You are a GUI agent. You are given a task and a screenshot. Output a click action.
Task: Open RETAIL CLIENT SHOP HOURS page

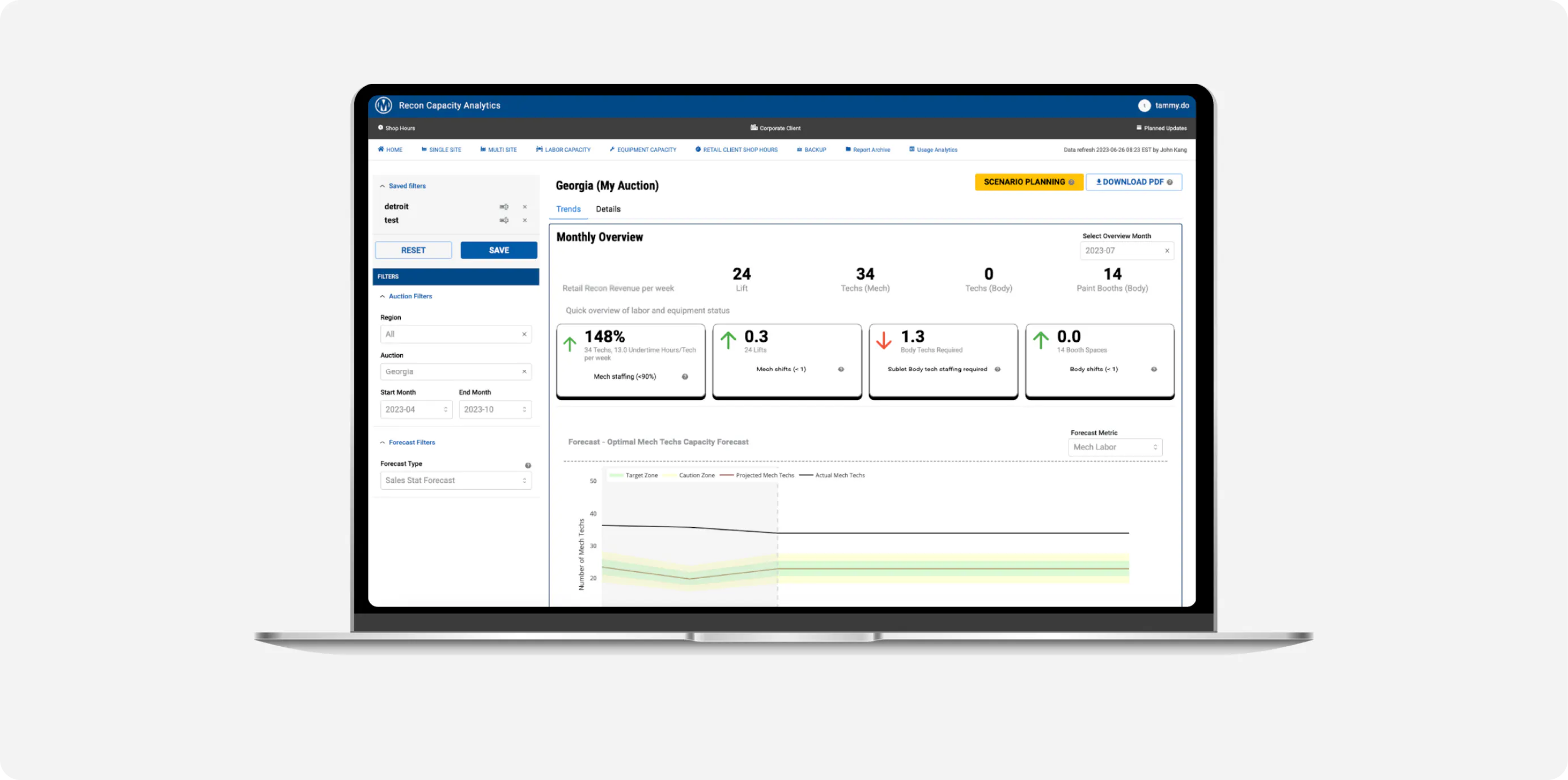[736, 150]
